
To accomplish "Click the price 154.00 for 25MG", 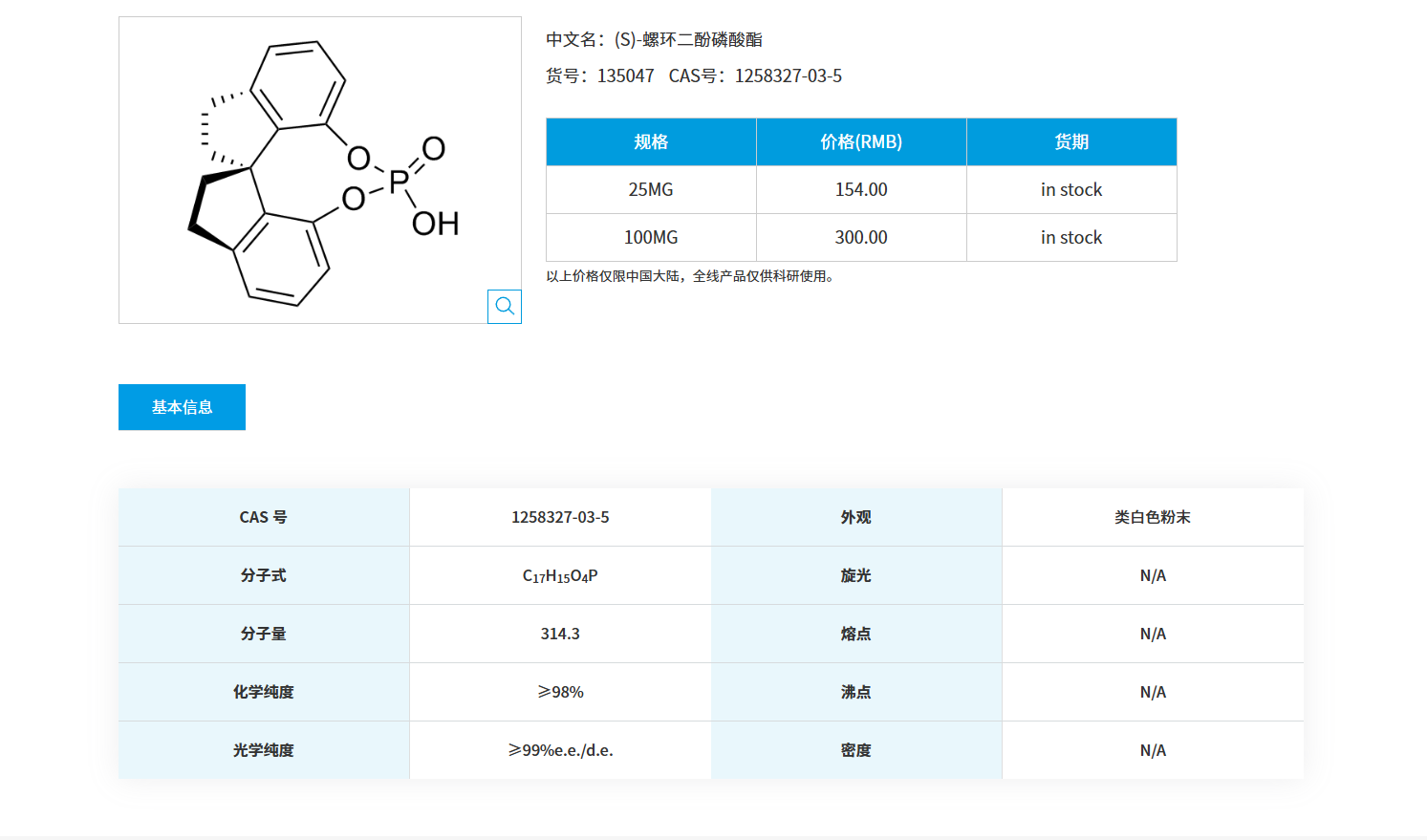I will (x=861, y=189).
